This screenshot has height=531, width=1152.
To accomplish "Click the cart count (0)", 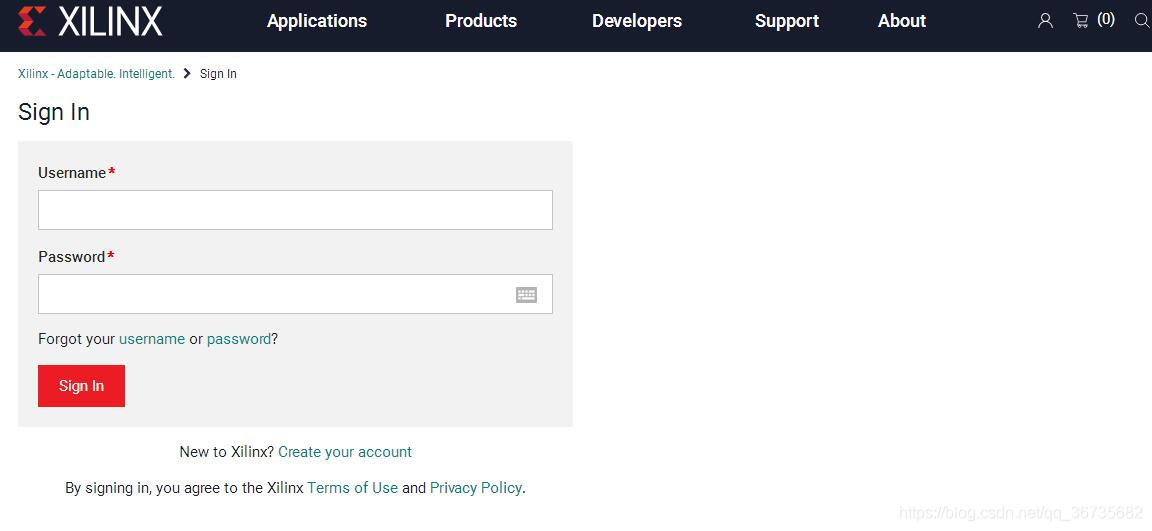I will tap(1106, 20).
